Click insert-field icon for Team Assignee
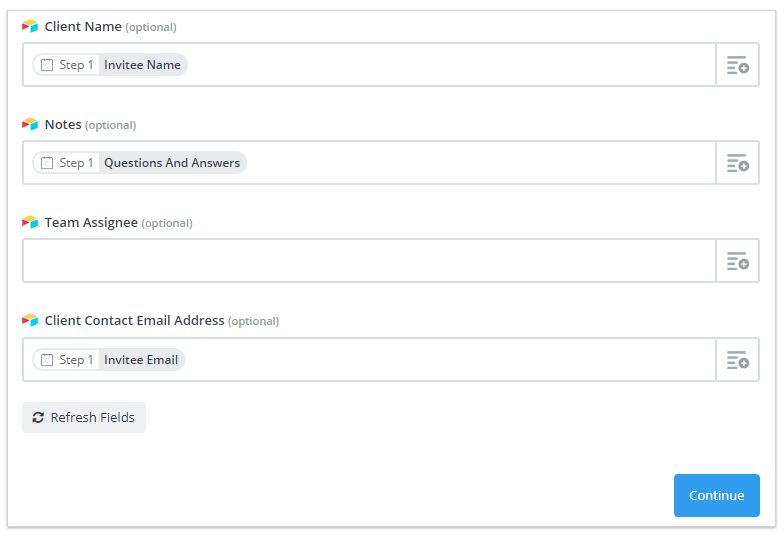The height and width of the screenshot is (537, 784). point(737,261)
